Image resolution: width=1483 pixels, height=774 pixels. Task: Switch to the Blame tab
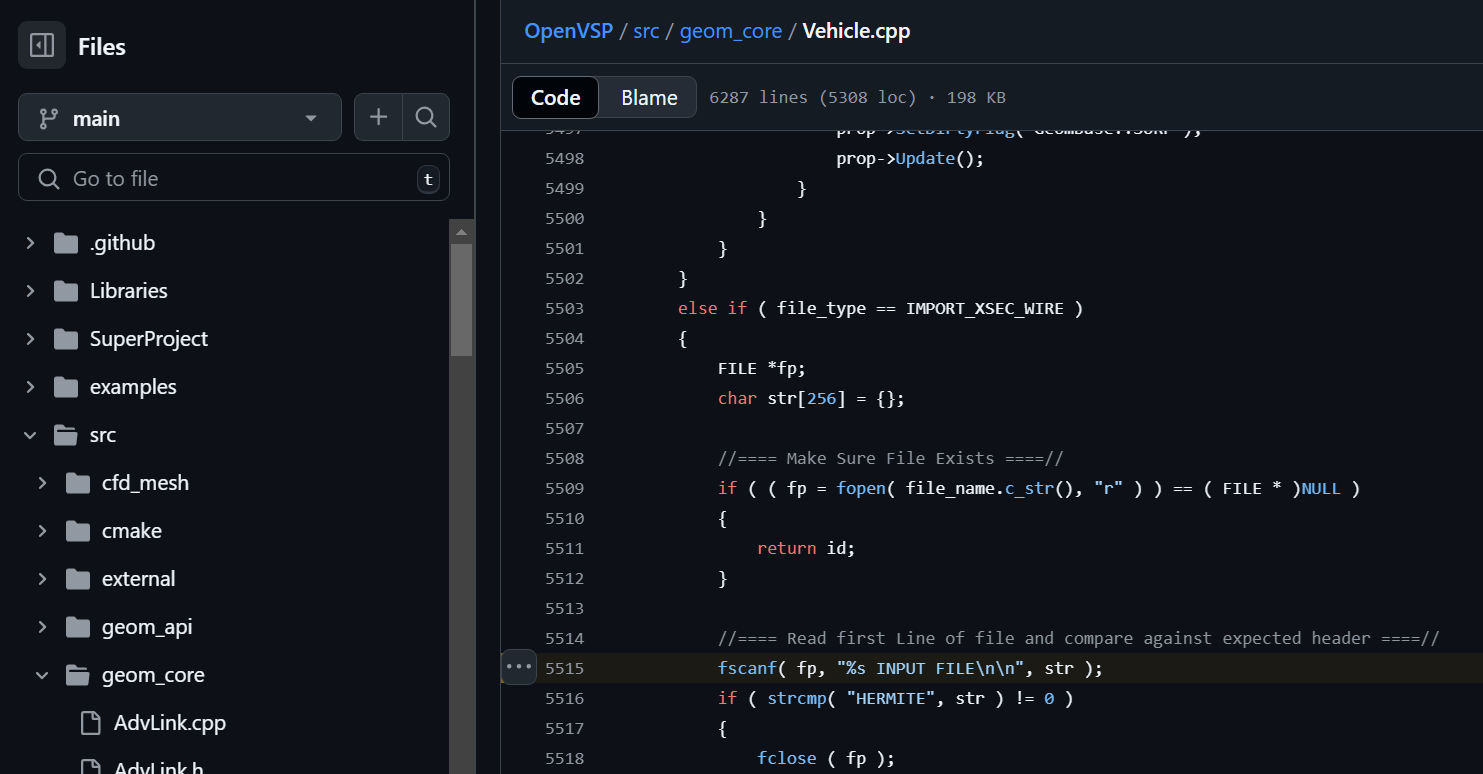(649, 97)
